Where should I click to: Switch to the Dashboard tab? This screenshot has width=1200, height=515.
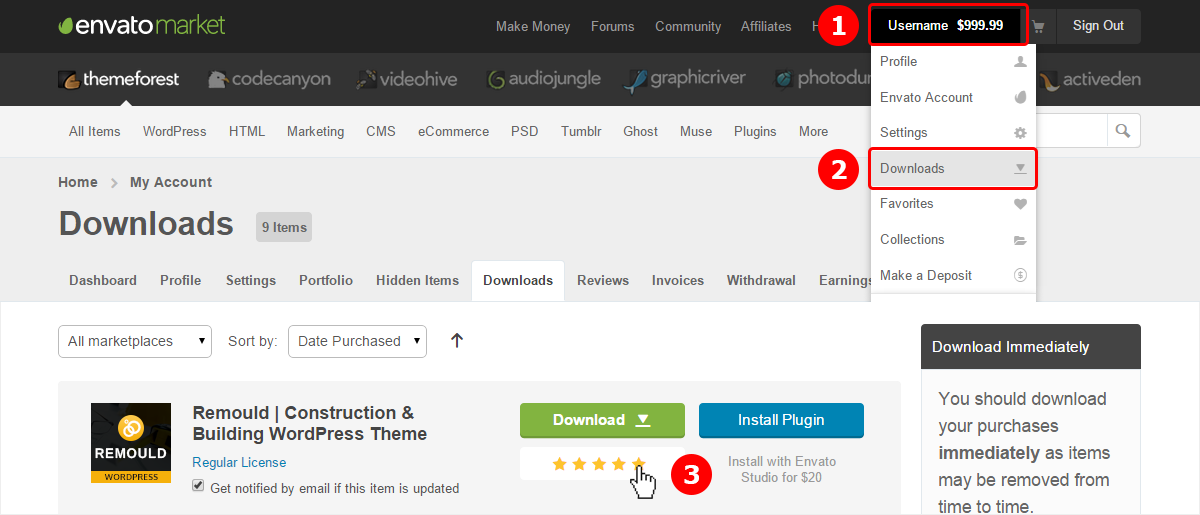tap(103, 281)
